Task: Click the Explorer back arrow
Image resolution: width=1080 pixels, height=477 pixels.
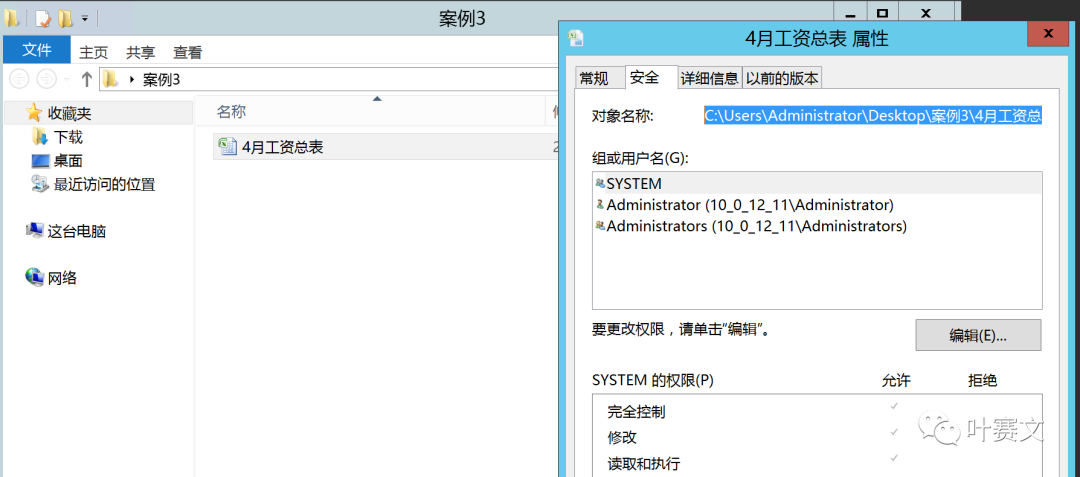Action: pyautogui.click(x=19, y=79)
